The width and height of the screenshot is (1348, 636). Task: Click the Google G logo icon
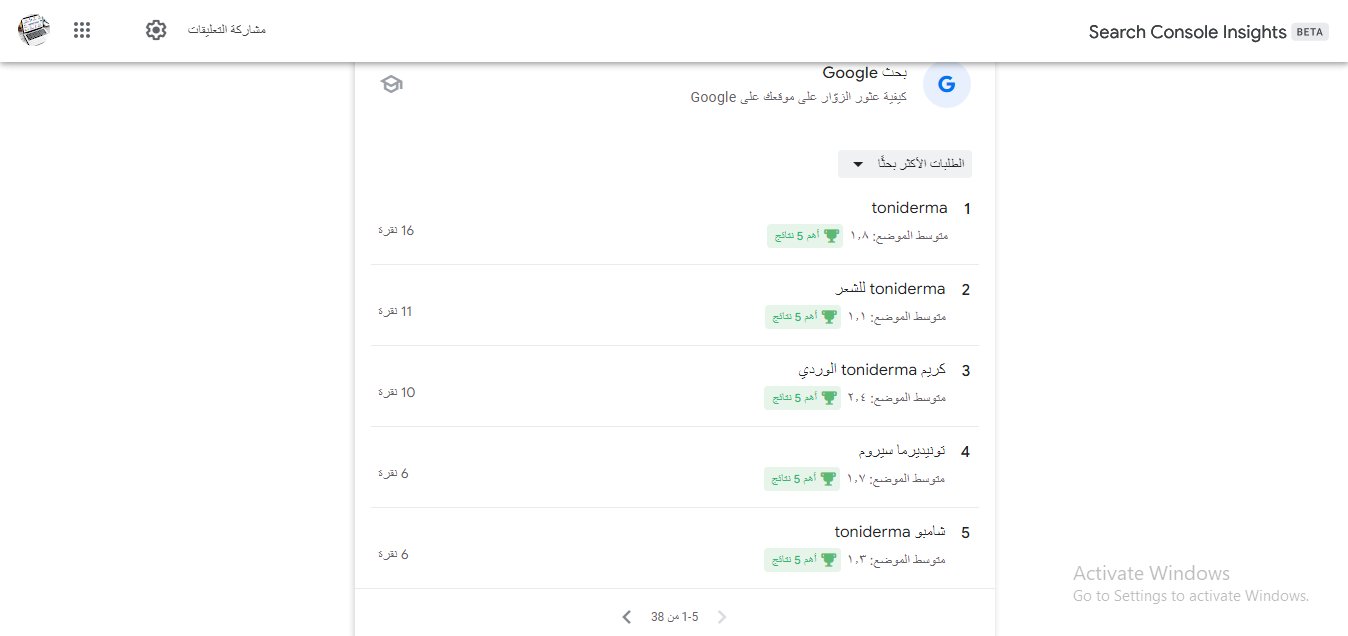pos(946,84)
